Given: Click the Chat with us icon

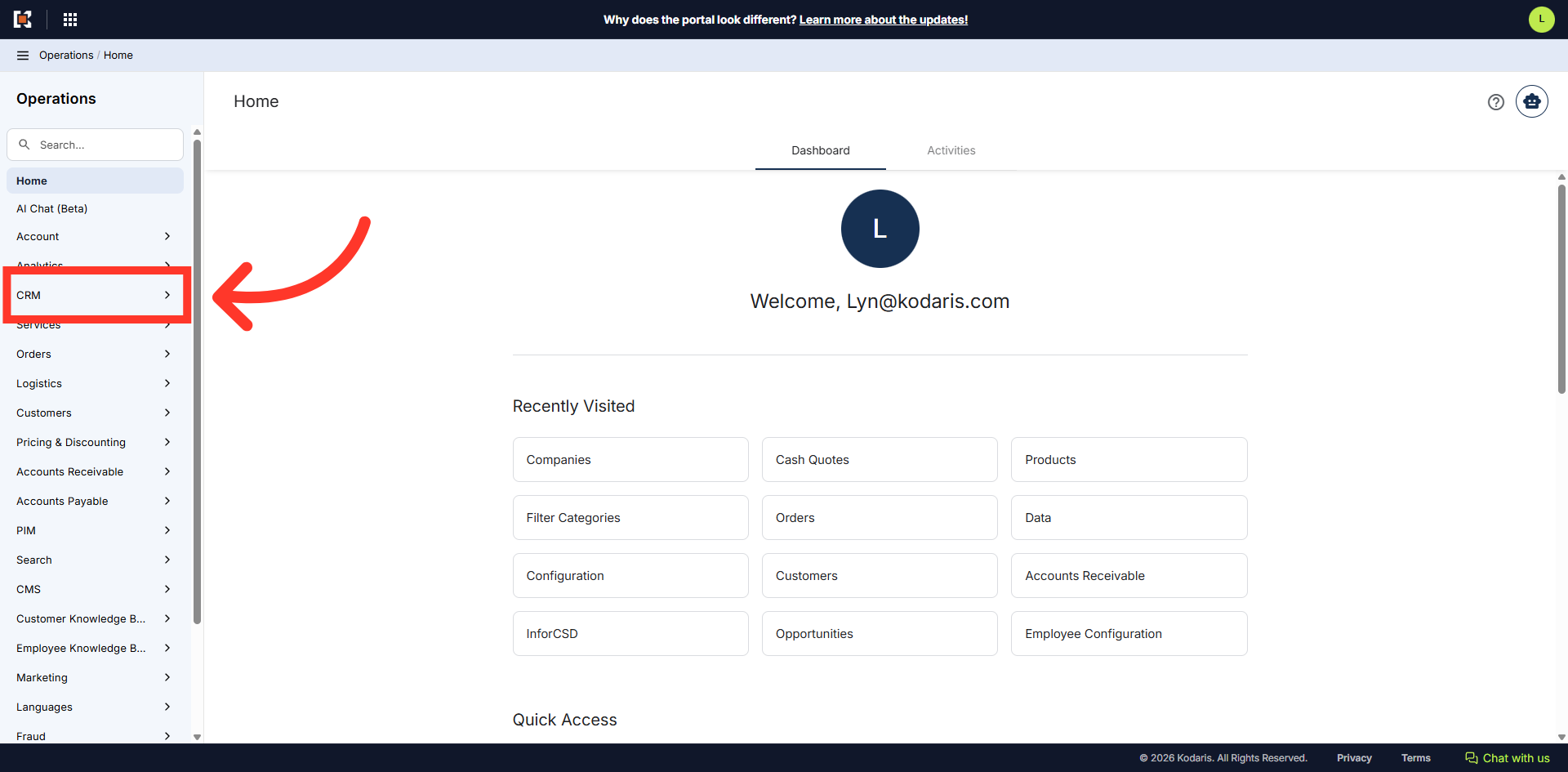Looking at the screenshot, I should click(1472, 758).
